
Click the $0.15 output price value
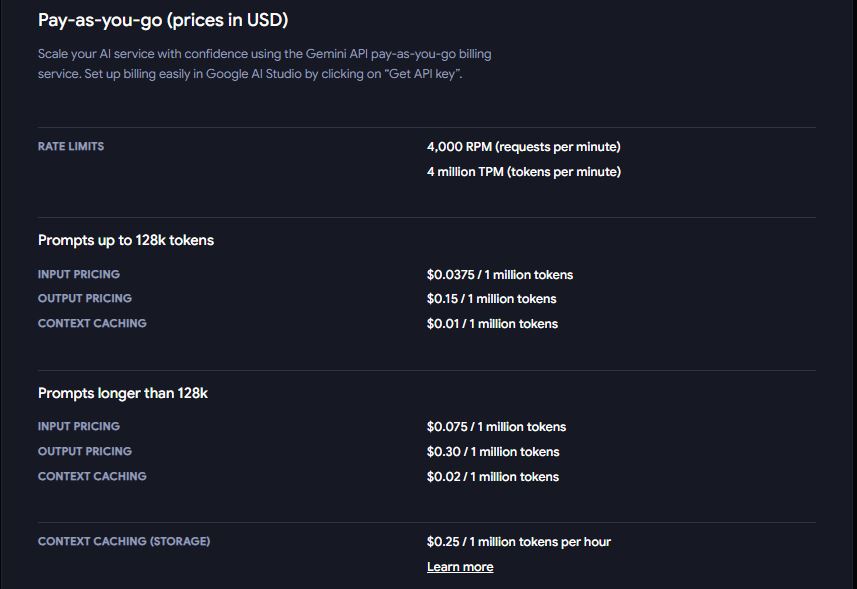491,299
